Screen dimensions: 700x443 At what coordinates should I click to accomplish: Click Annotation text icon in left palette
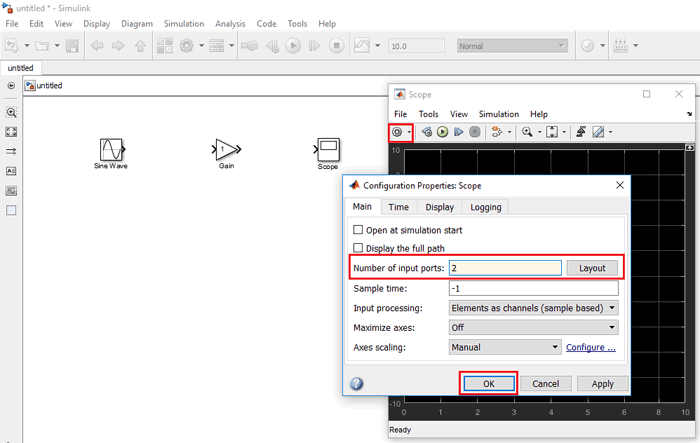point(11,171)
